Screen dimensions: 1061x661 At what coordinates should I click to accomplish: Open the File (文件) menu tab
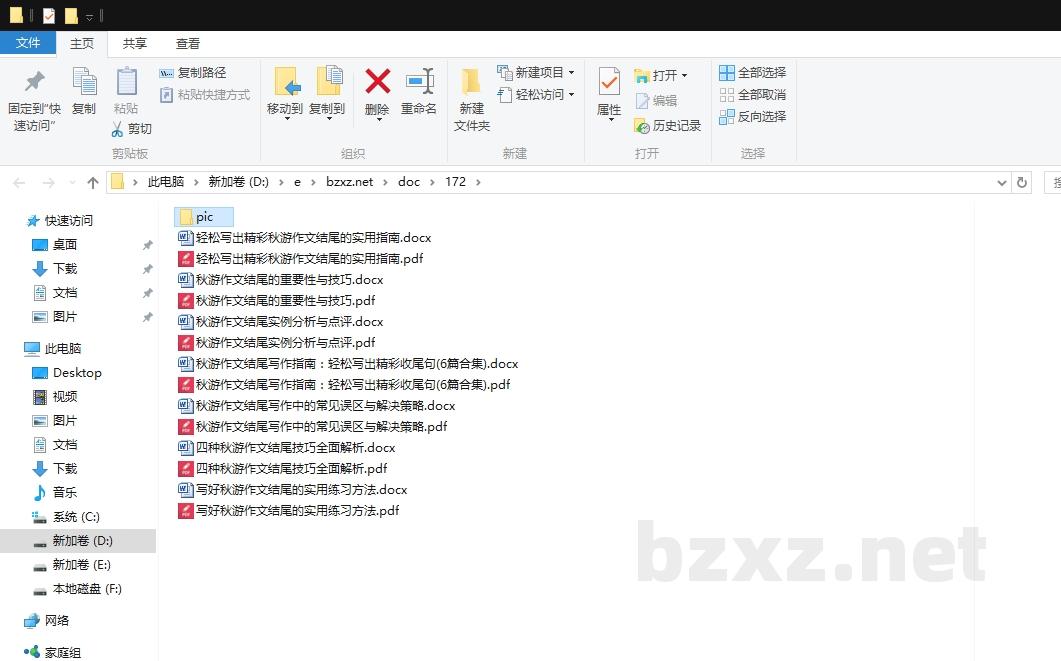pyautogui.click(x=28, y=43)
